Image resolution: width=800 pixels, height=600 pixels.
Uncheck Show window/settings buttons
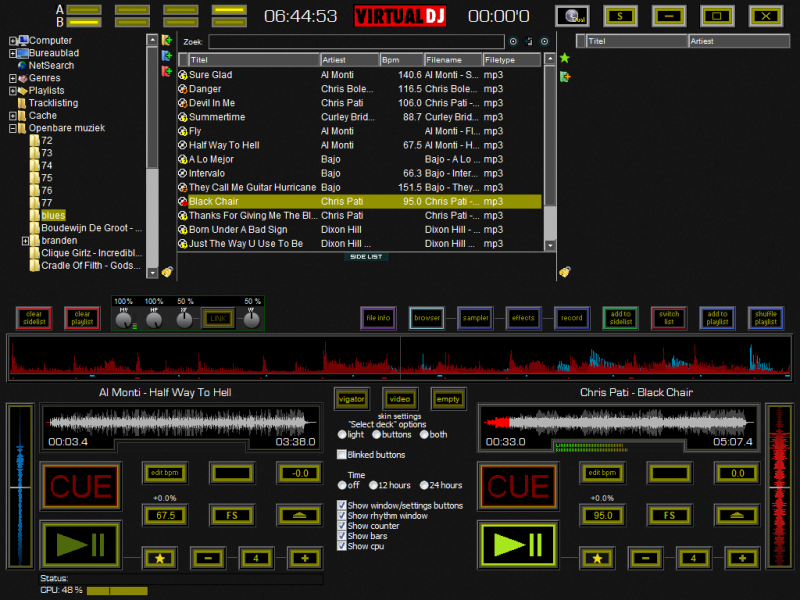click(x=342, y=505)
